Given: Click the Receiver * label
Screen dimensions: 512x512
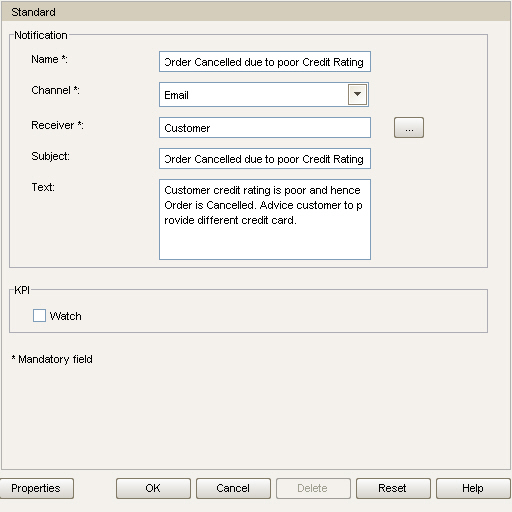Looking at the screenshot, I should [57, 125].
